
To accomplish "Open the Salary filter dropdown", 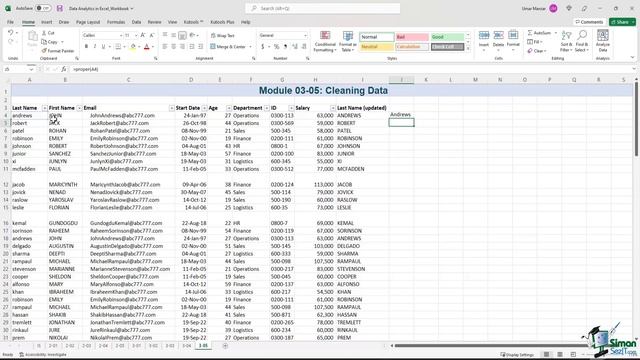I will point(333,108).
